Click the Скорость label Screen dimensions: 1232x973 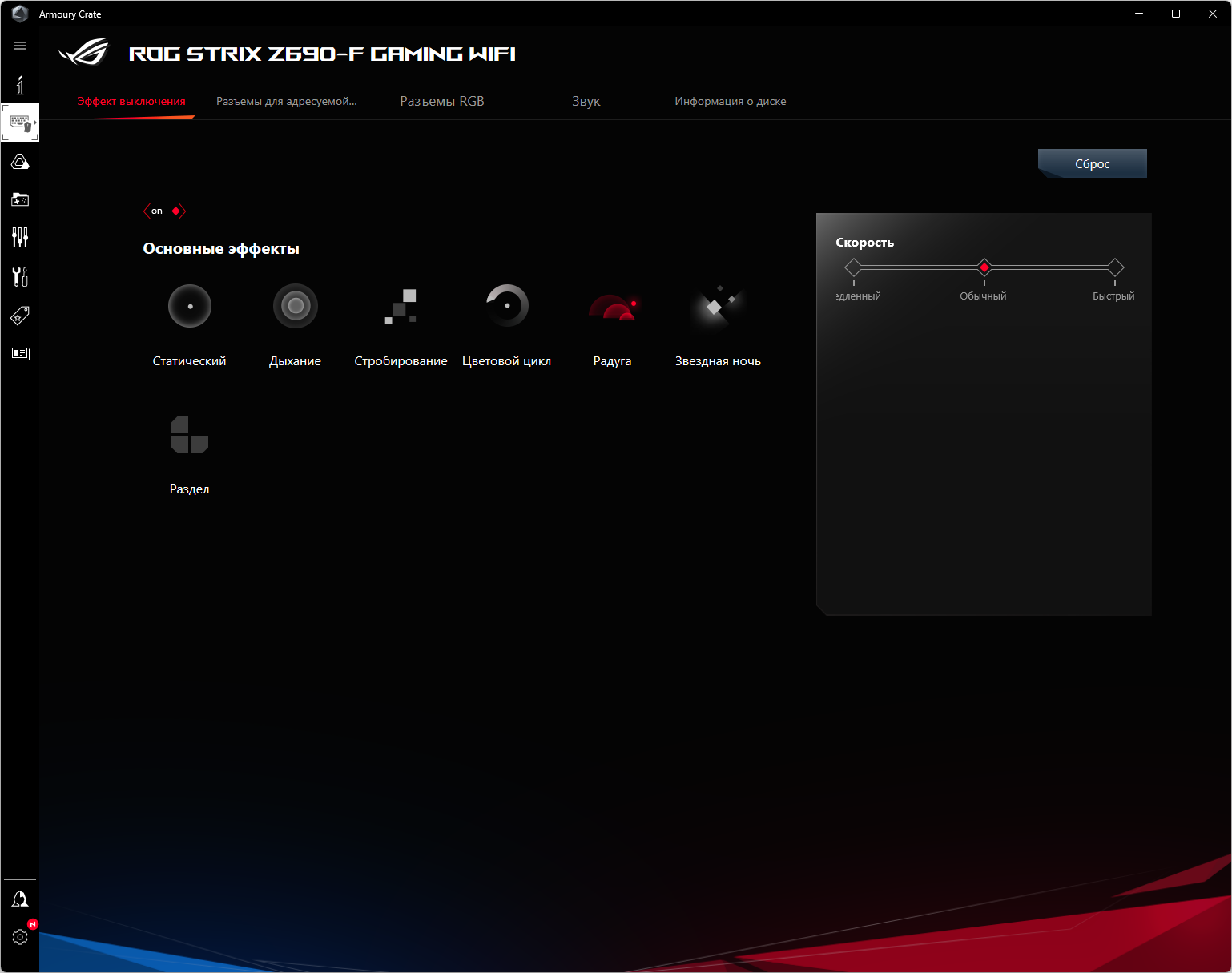[864, 243]
